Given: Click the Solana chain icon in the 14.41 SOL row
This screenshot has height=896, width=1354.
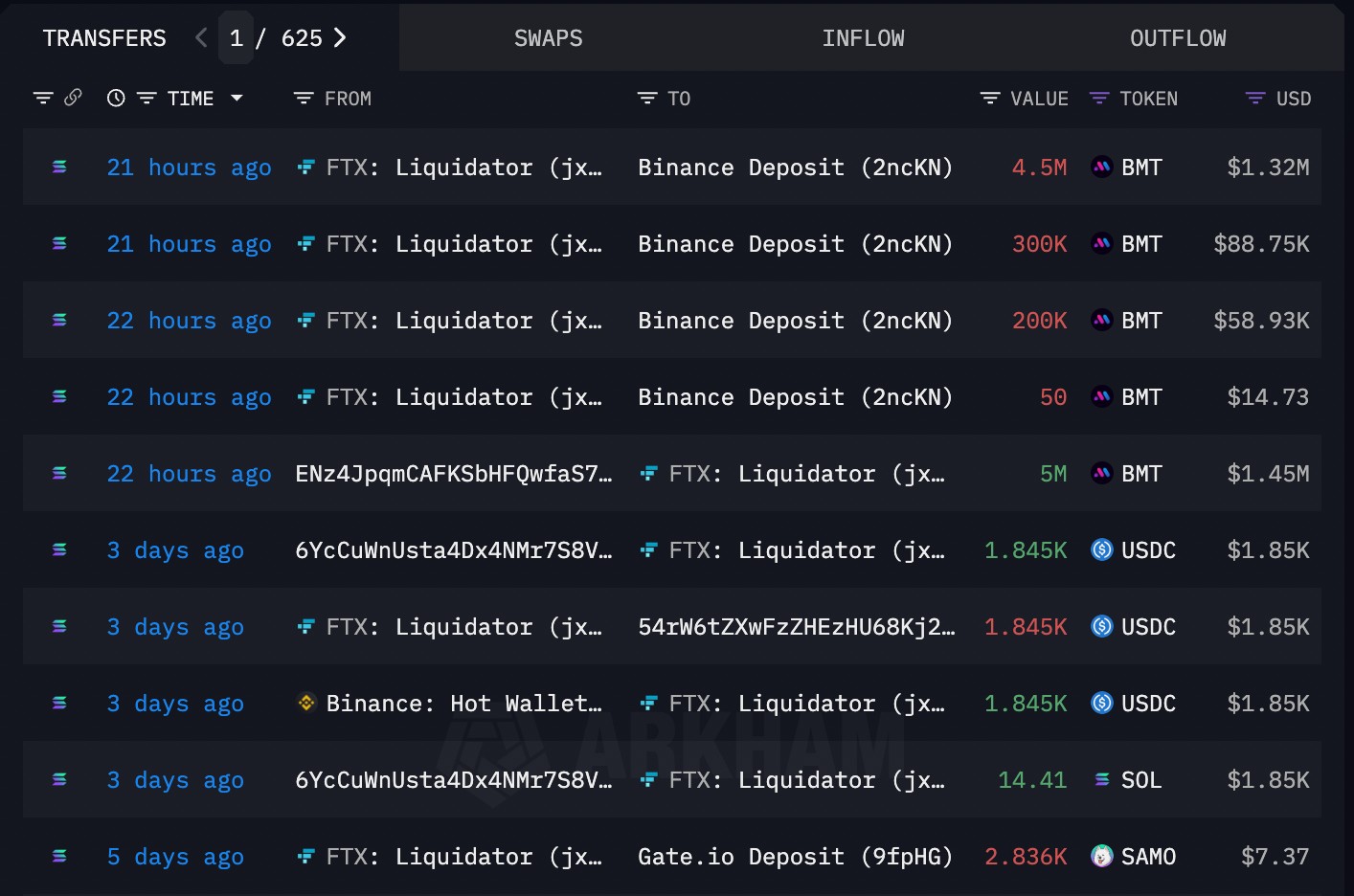Looking at the screenshot, I should pos(59,780).
